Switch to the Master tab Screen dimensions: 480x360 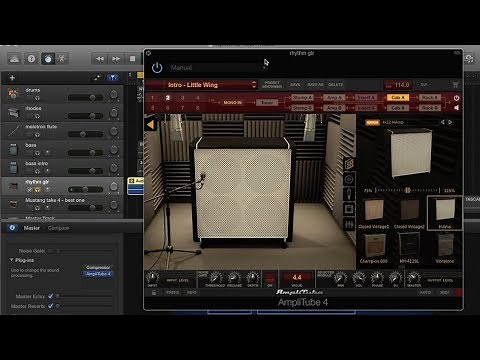coord(32,228)
